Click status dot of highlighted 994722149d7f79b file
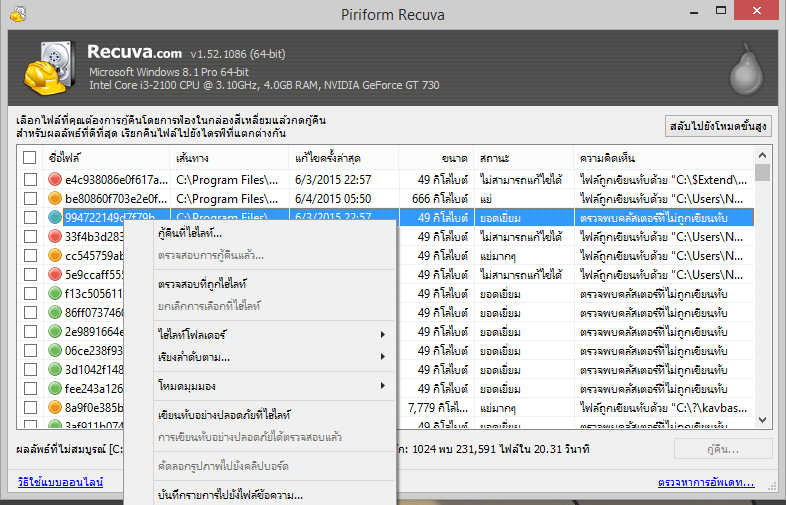Viewport: 786px width, 505px height. 55,217
